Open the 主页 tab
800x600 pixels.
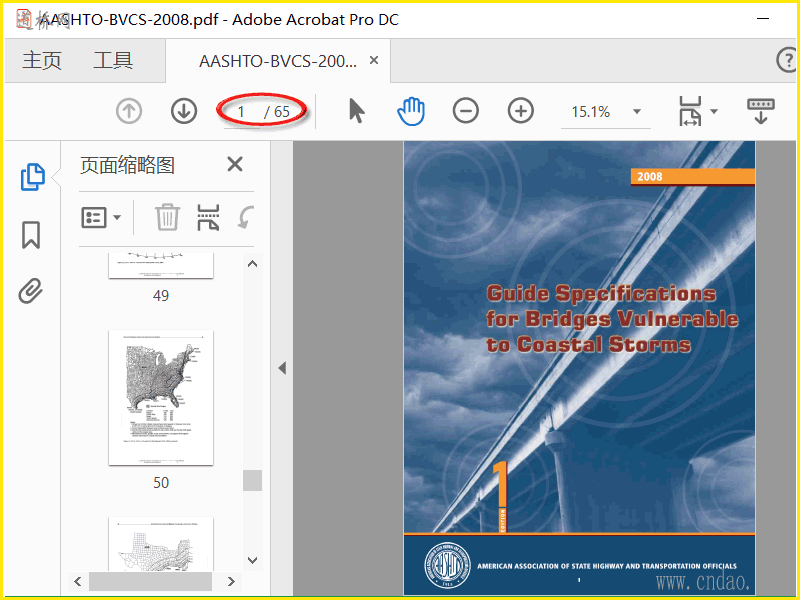click(42, 61)
